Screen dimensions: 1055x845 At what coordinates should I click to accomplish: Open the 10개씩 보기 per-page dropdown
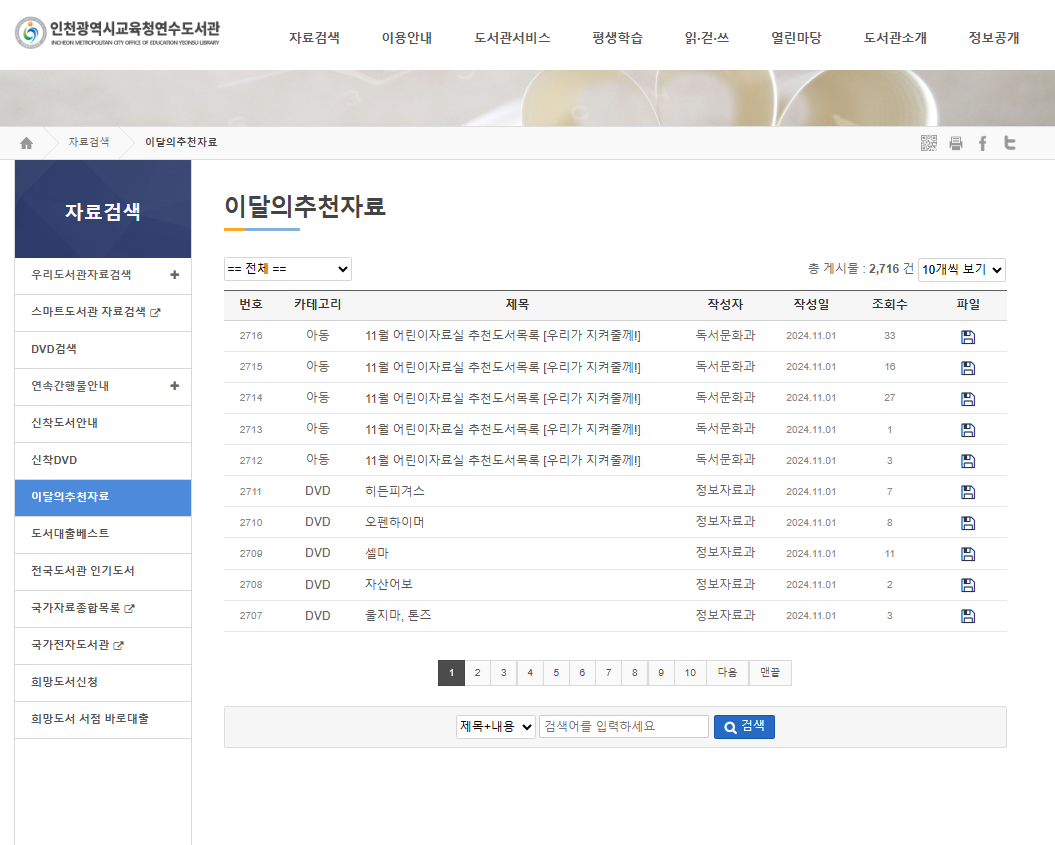961,269
